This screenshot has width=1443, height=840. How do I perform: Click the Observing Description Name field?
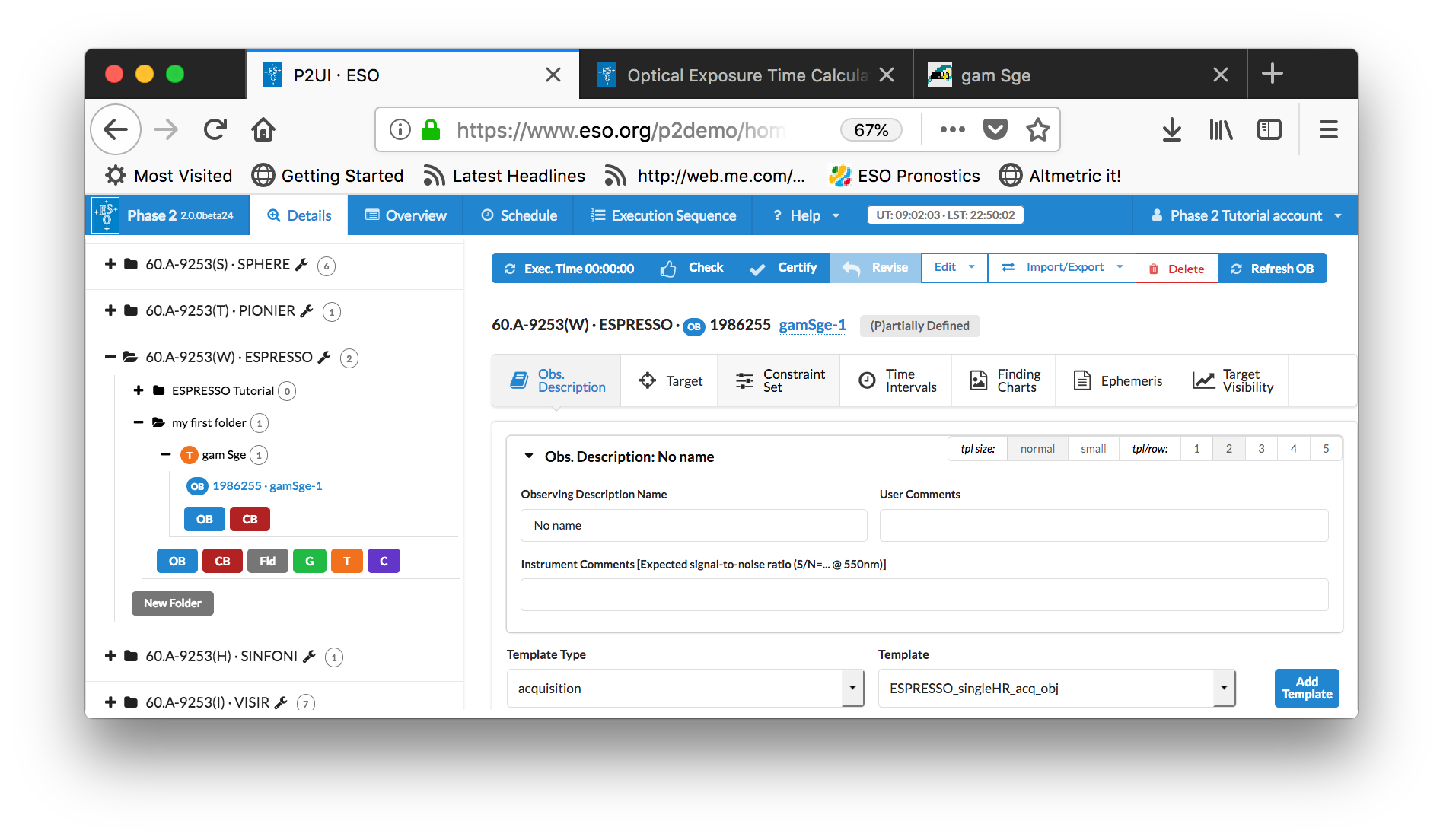pos(693,526)
